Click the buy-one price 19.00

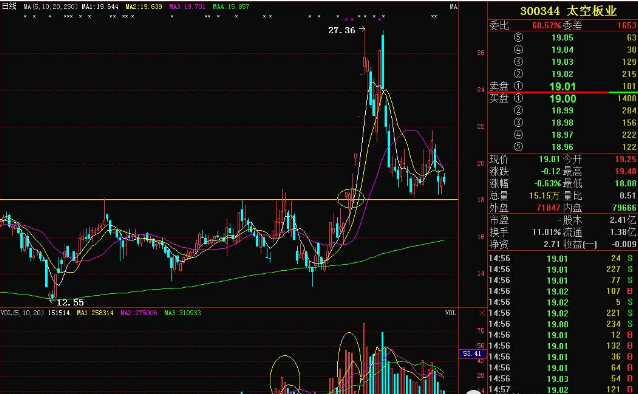[563, 98]
